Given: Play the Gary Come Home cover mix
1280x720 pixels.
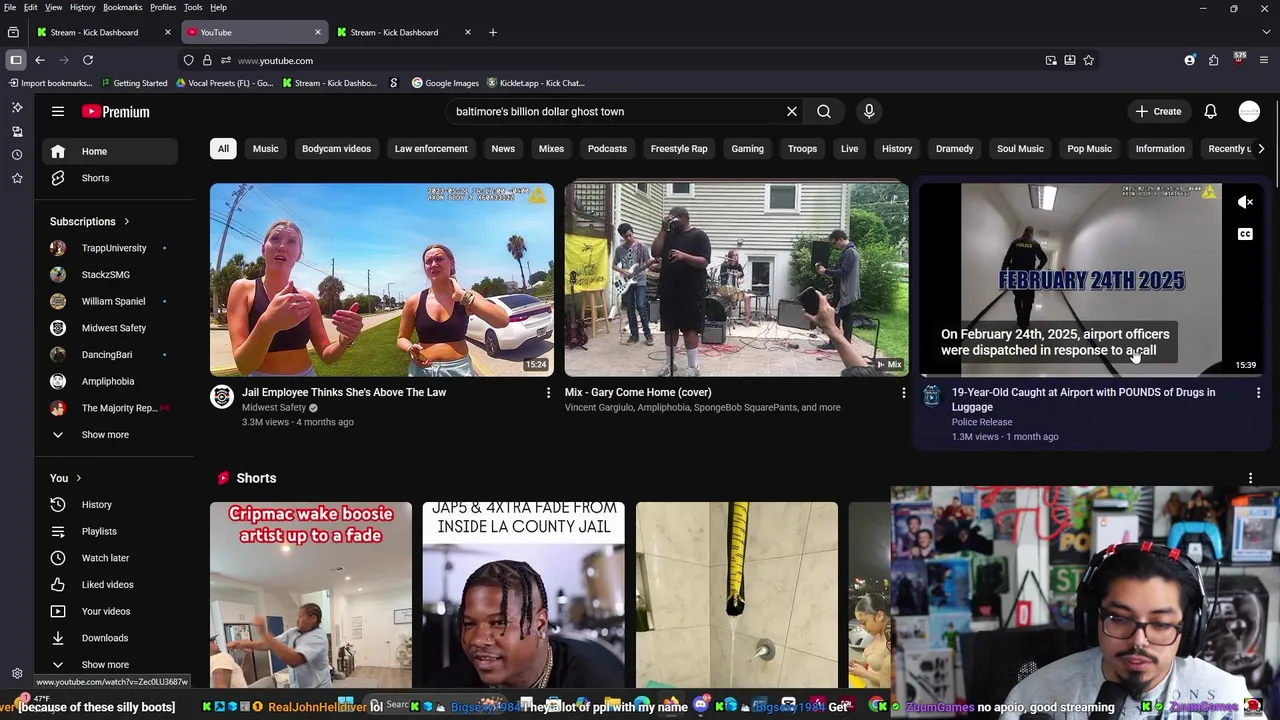Looking at the screenshot, I should tap(736, 279).
